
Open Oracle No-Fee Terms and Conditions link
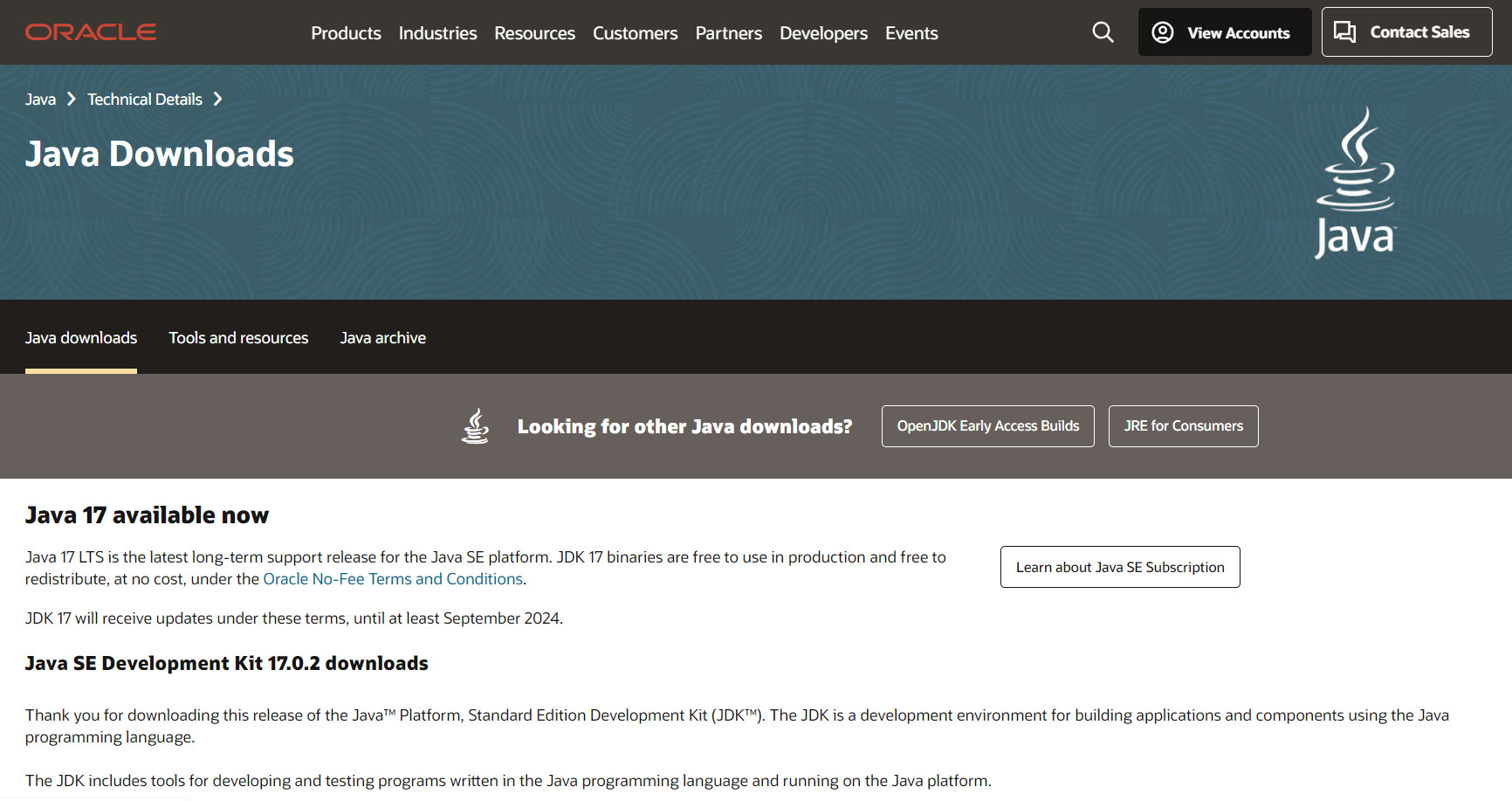pos(393,579)
